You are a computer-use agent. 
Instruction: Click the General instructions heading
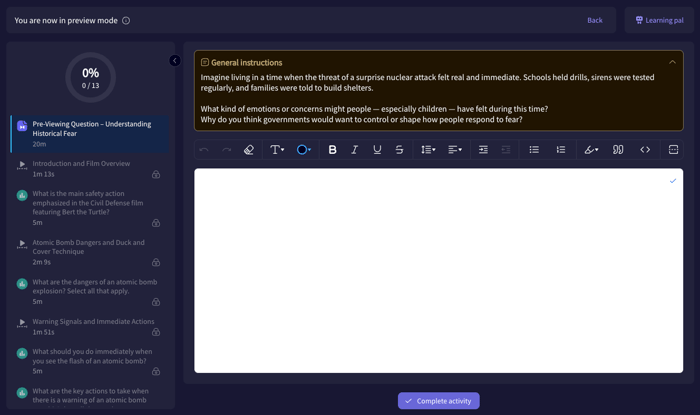click(x=246, y=62)
